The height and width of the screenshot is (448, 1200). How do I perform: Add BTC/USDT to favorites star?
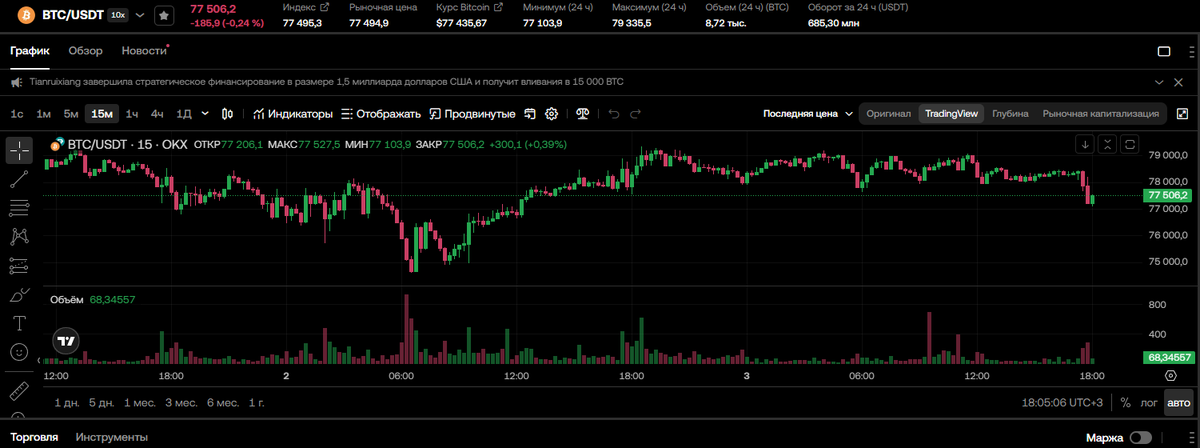(x=164, y=16)
